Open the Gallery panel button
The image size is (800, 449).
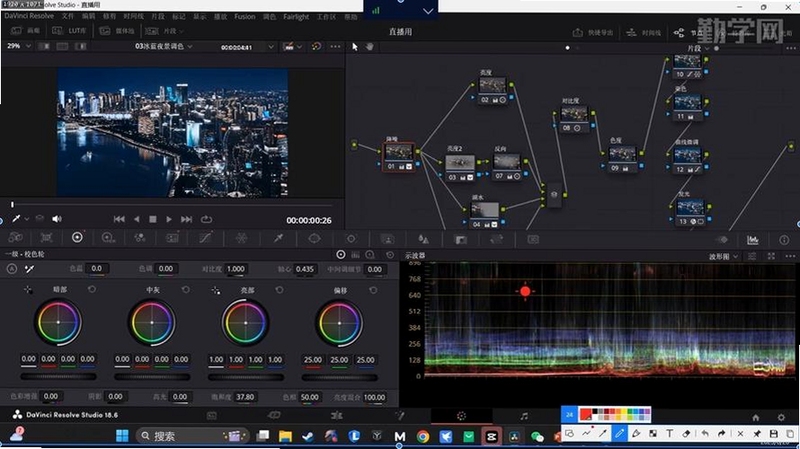point(25,31)
